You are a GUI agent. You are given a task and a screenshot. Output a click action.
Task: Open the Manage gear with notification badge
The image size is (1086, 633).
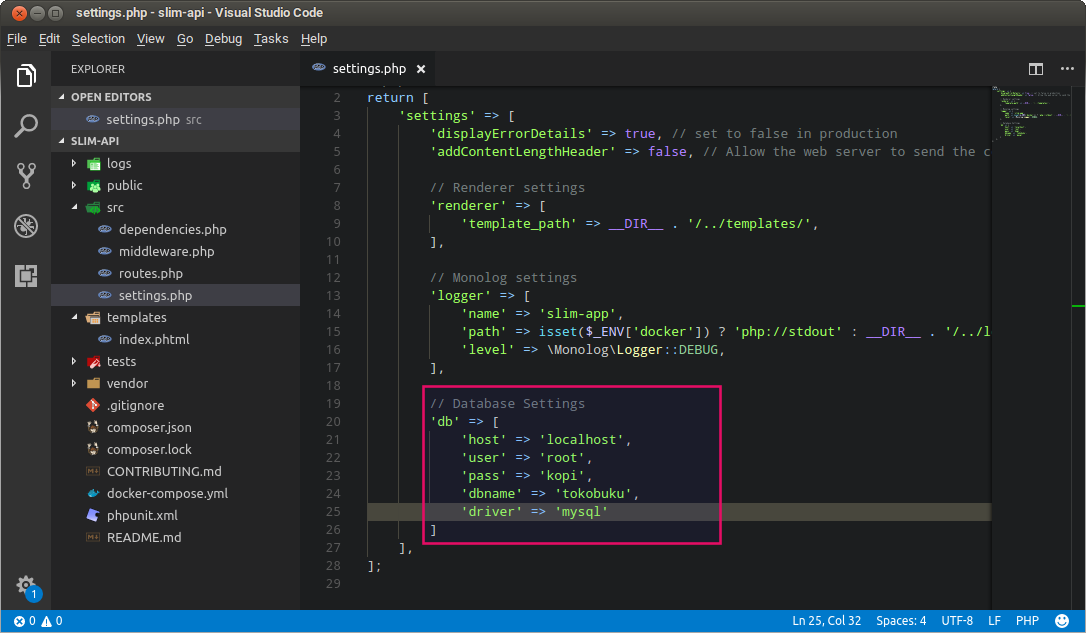coord(26,588)
